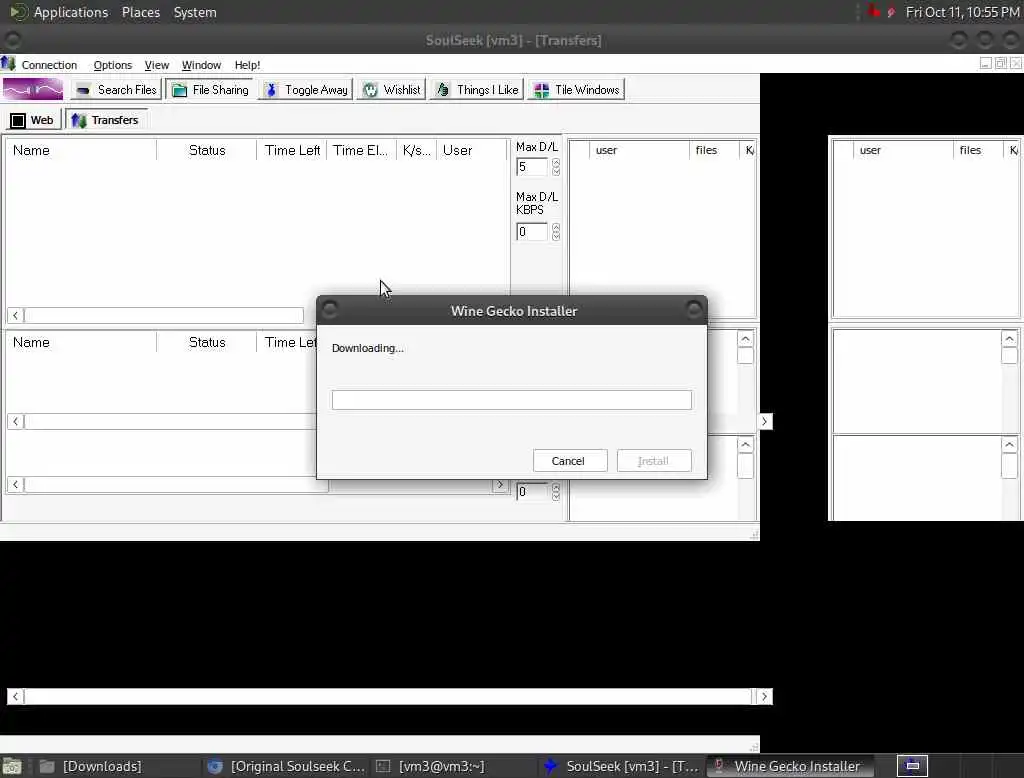Click the Max D/L KBPS value field
The image size is (1024, 778).
click(532, 231)
